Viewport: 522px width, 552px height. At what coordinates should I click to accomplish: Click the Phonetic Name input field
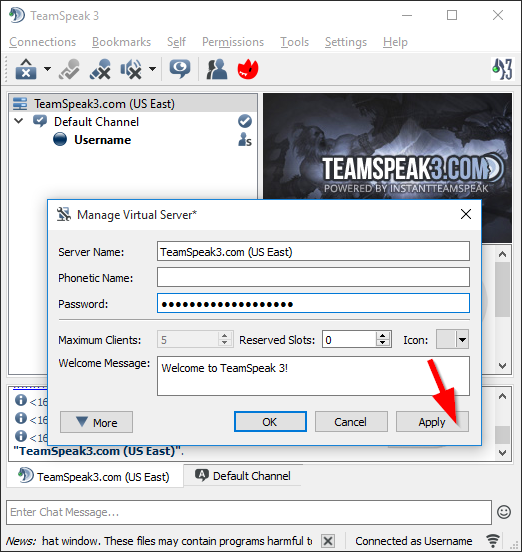313,277
